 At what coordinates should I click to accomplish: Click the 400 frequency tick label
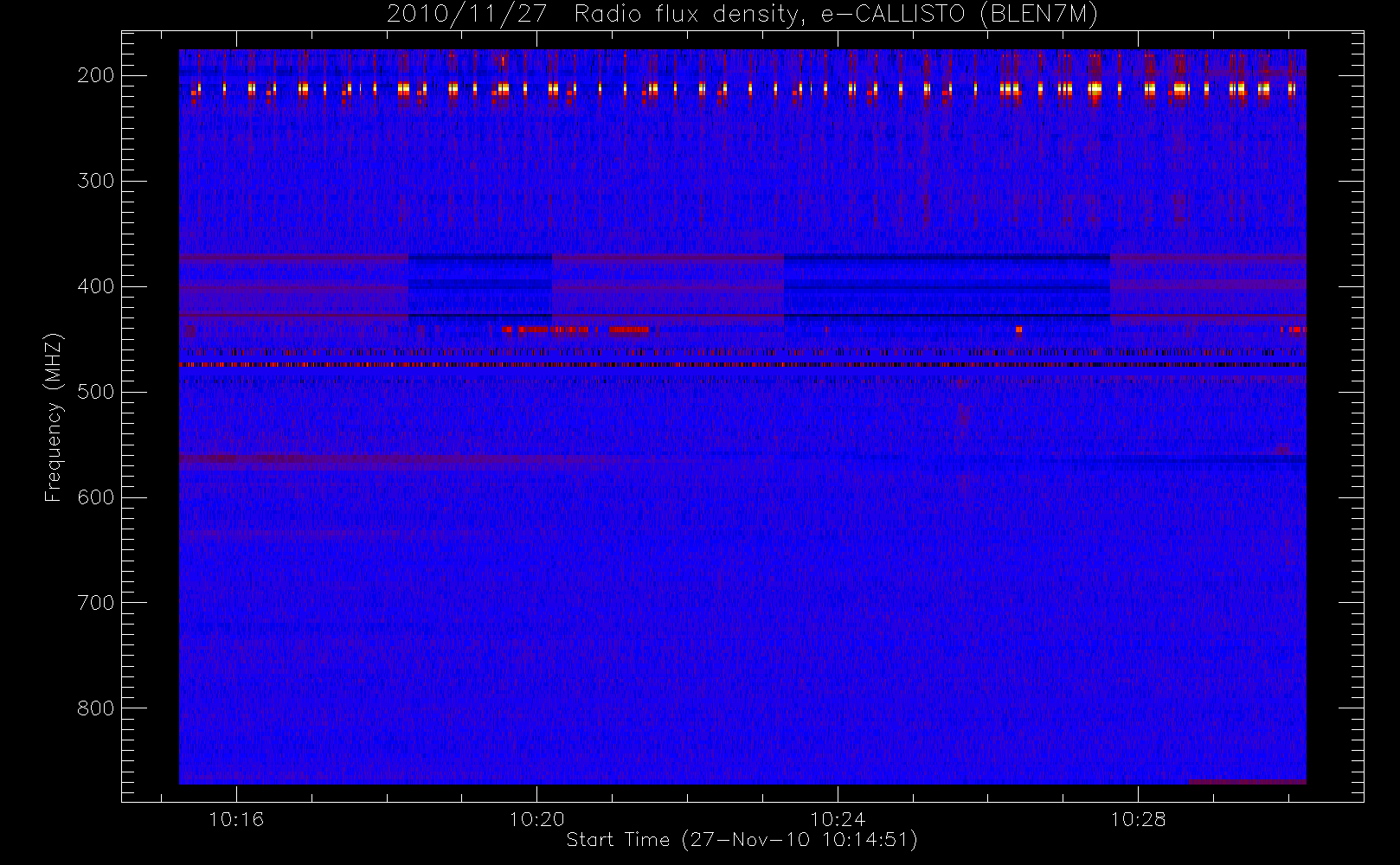click(96, 286)
